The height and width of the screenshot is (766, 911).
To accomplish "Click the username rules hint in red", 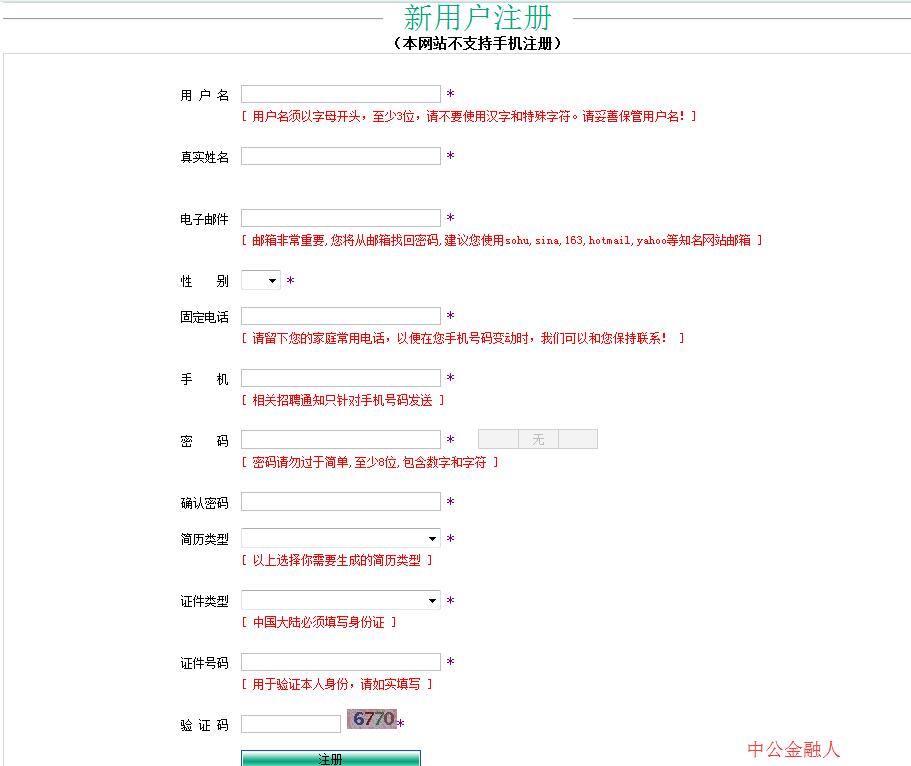I will [x=469, y=116].
